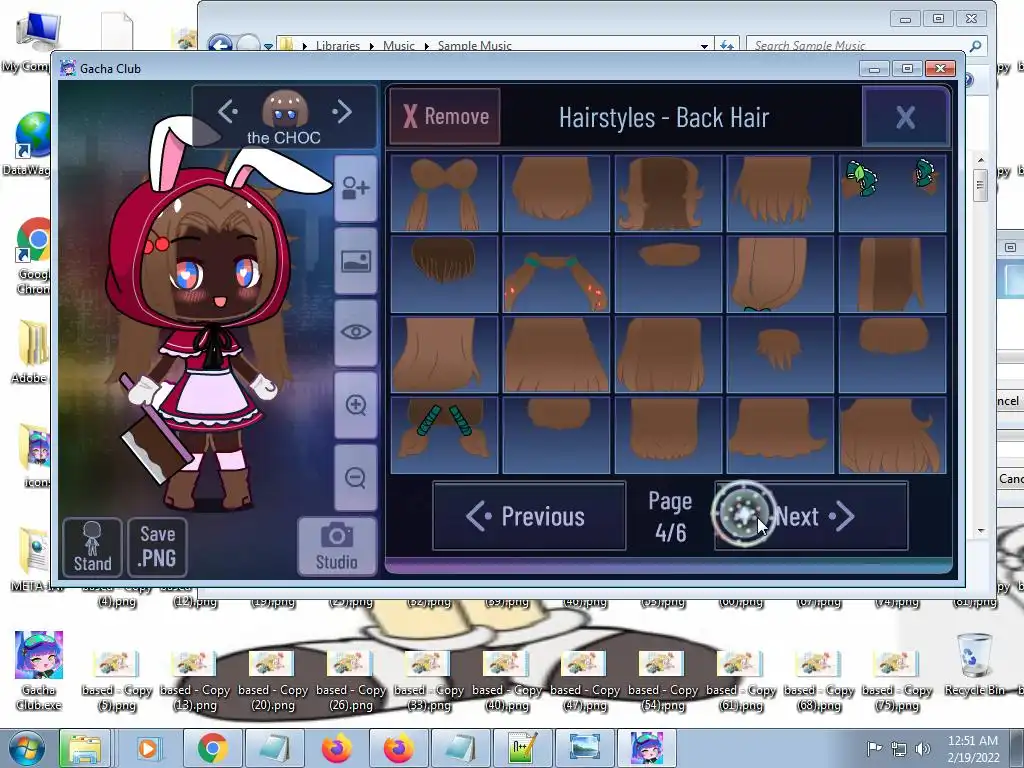Toggle the eye visibility button
This screenshot has width=1024, height=768.
pyautogui.click(x=355, y=332)
